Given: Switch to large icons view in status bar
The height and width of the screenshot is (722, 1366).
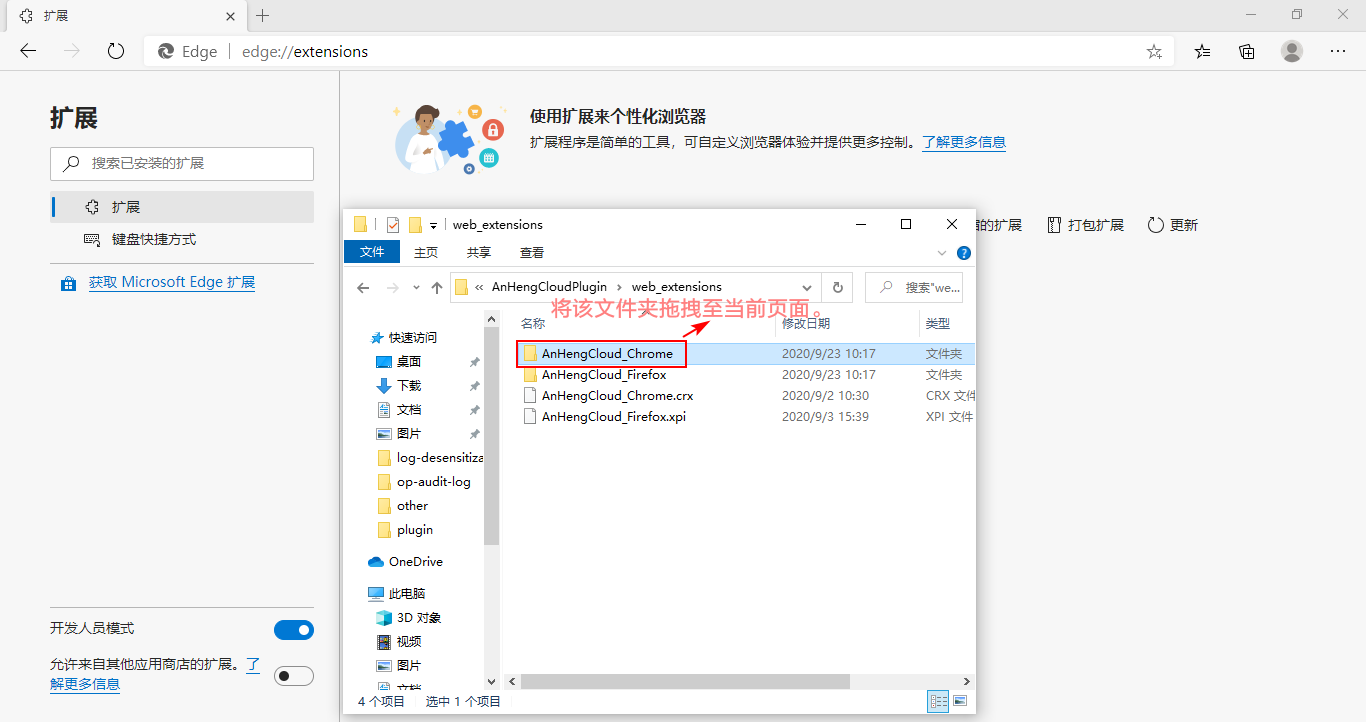Looking at the screenshot, I should [x=959, y=701].
